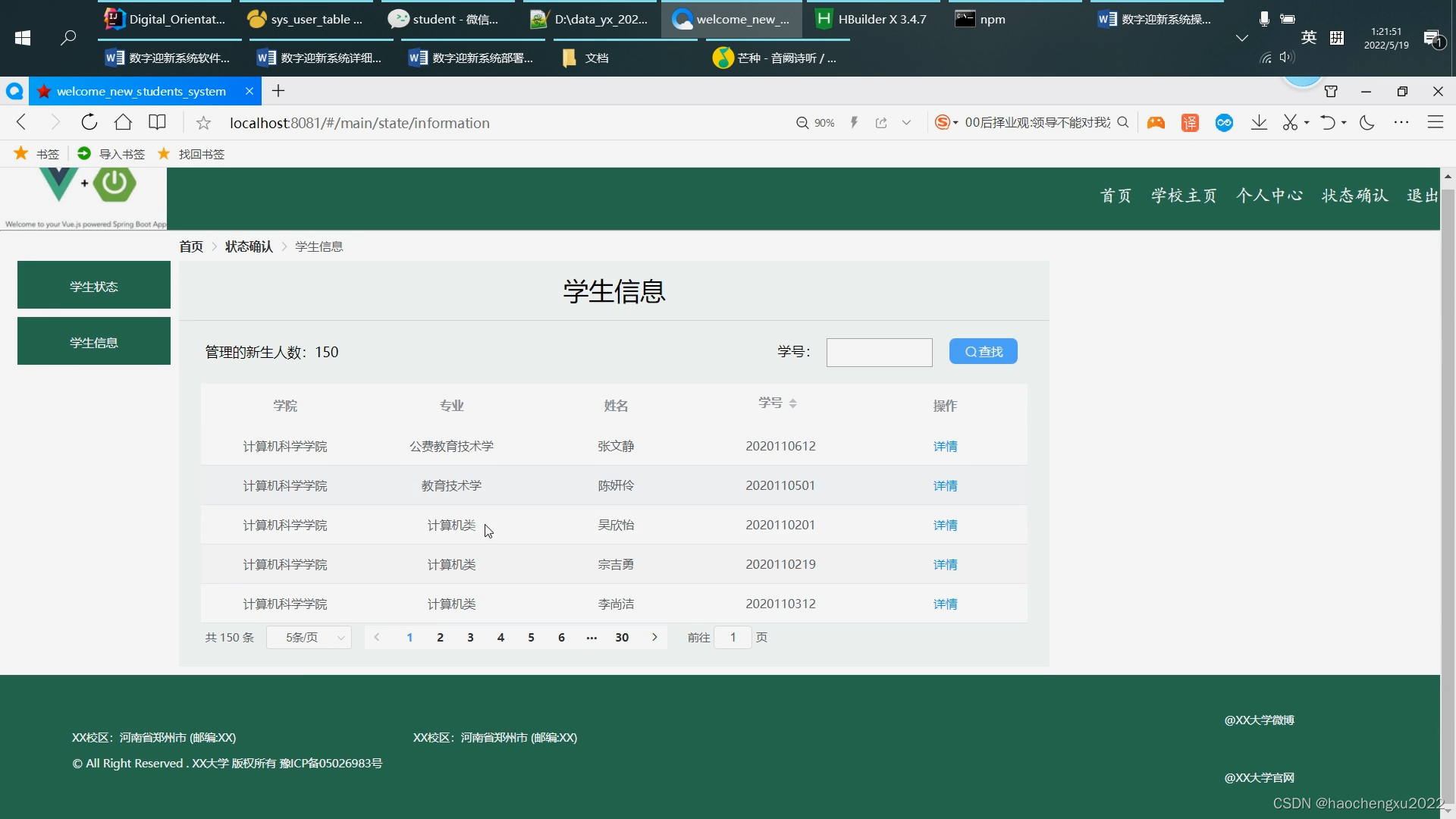Click the lightning speed-mode icon
This screenshot has width=1456, height=819.
coord(854,123)
